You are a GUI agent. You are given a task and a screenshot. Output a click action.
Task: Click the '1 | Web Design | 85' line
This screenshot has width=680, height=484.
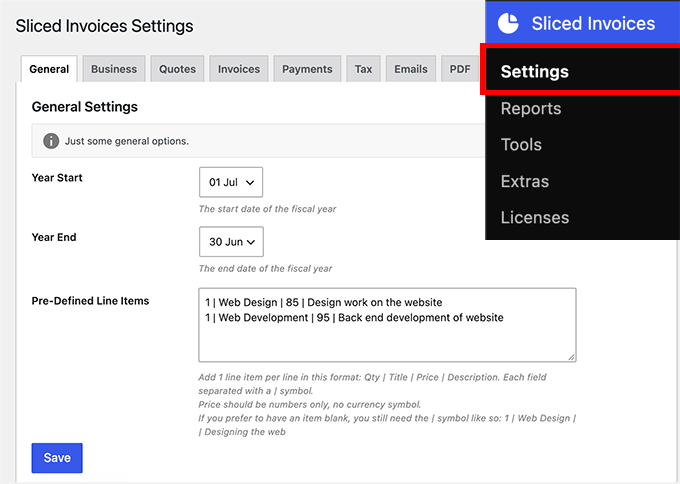pyautogui.click(x=324, y=302)
